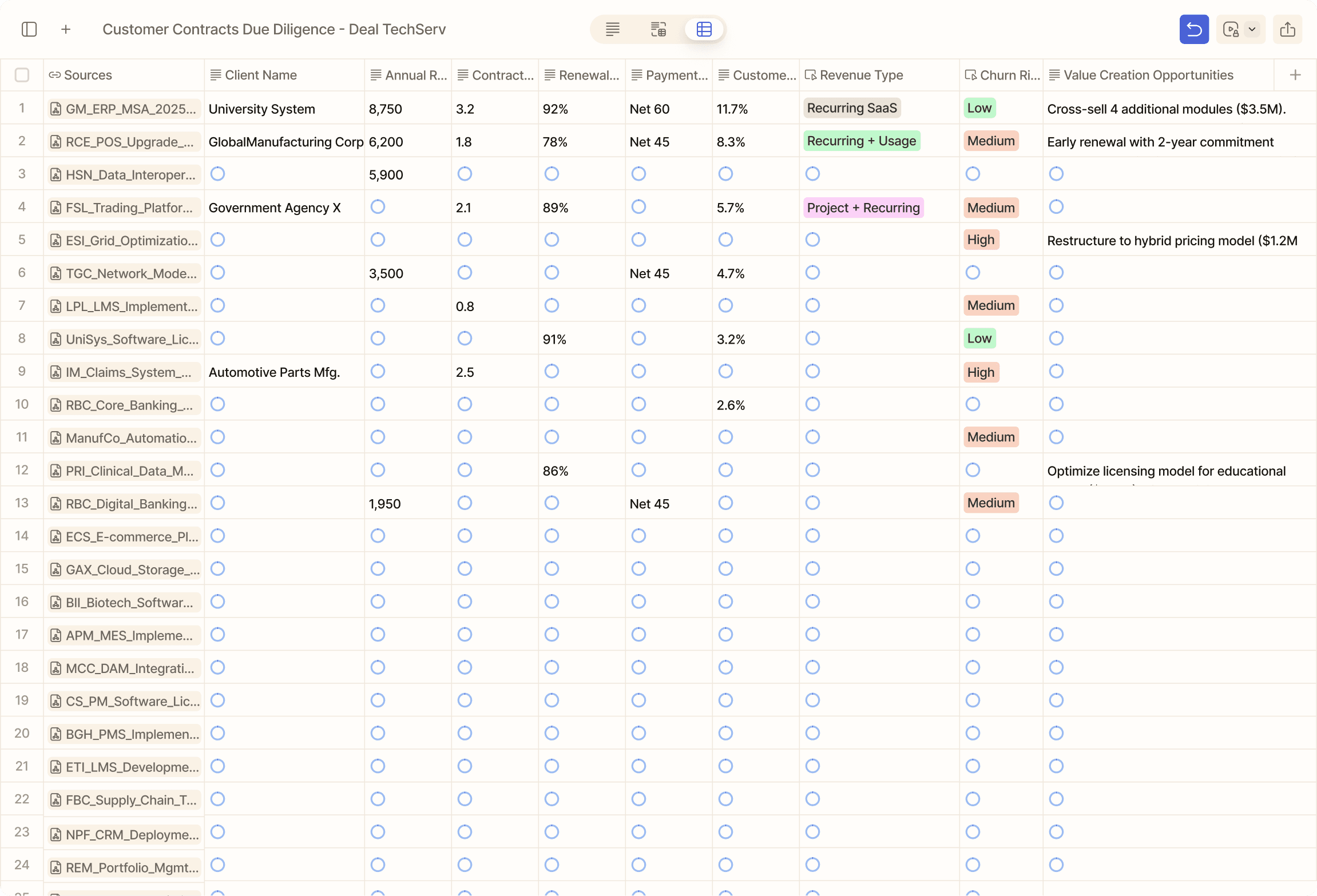Screen dimensions: 1317x896
Task: Switch to the split document-table view
Action: (658, 29)
